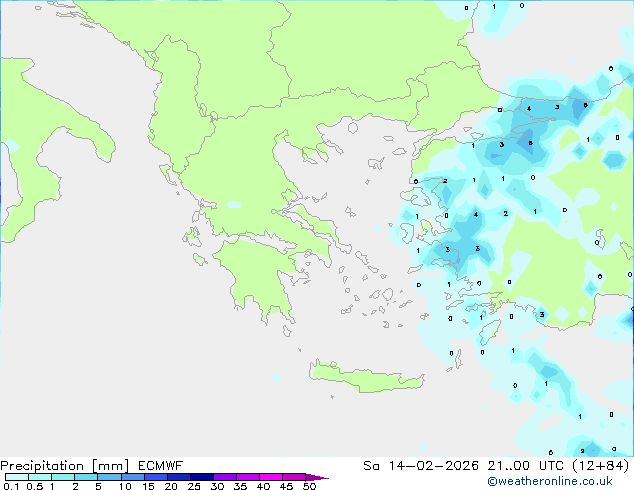Click the "Precipitation" title text

pyautogui.click(x=42, y=466)
